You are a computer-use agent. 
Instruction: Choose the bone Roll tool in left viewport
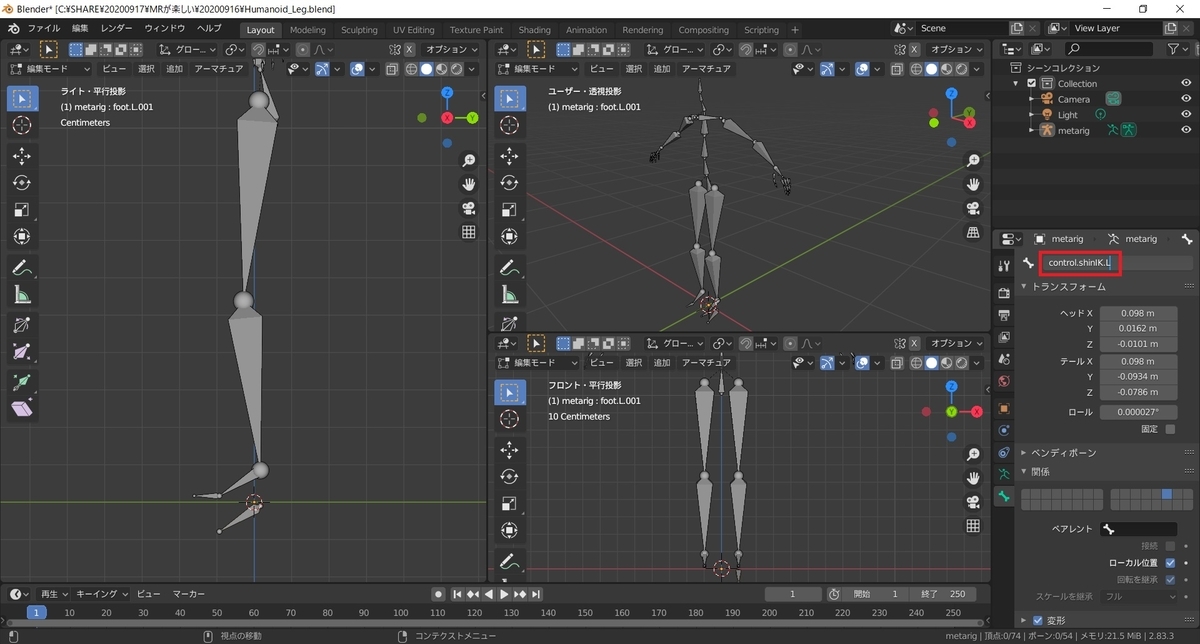pos(22,326)
